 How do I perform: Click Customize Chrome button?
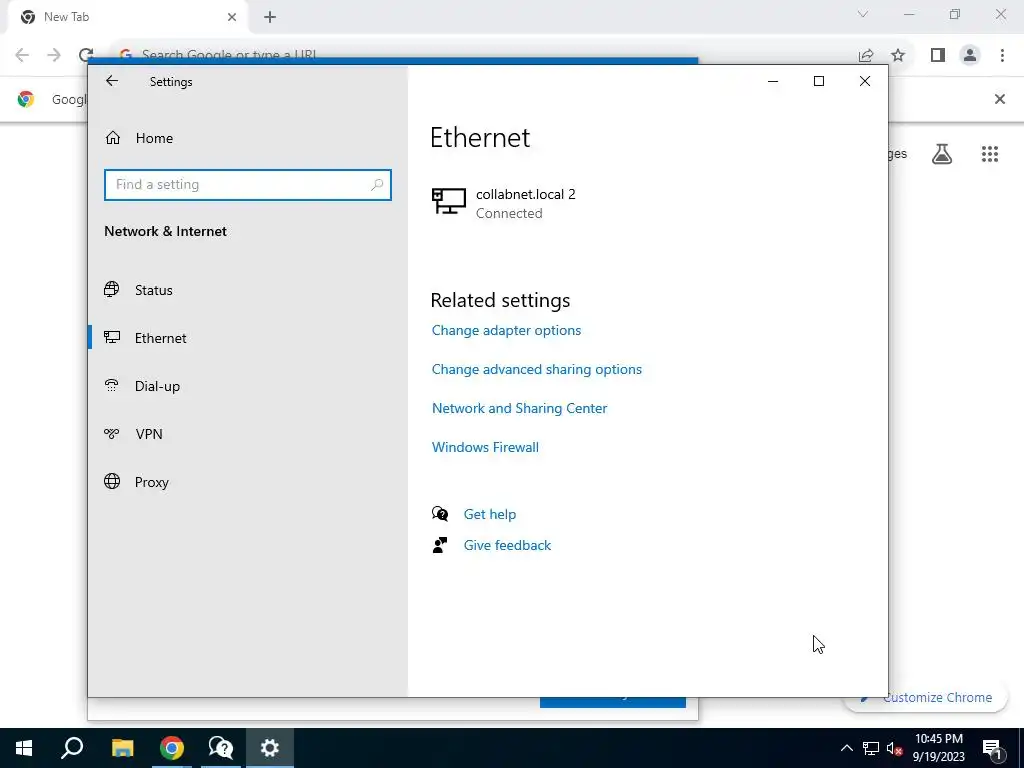click(x=926, y=697)
